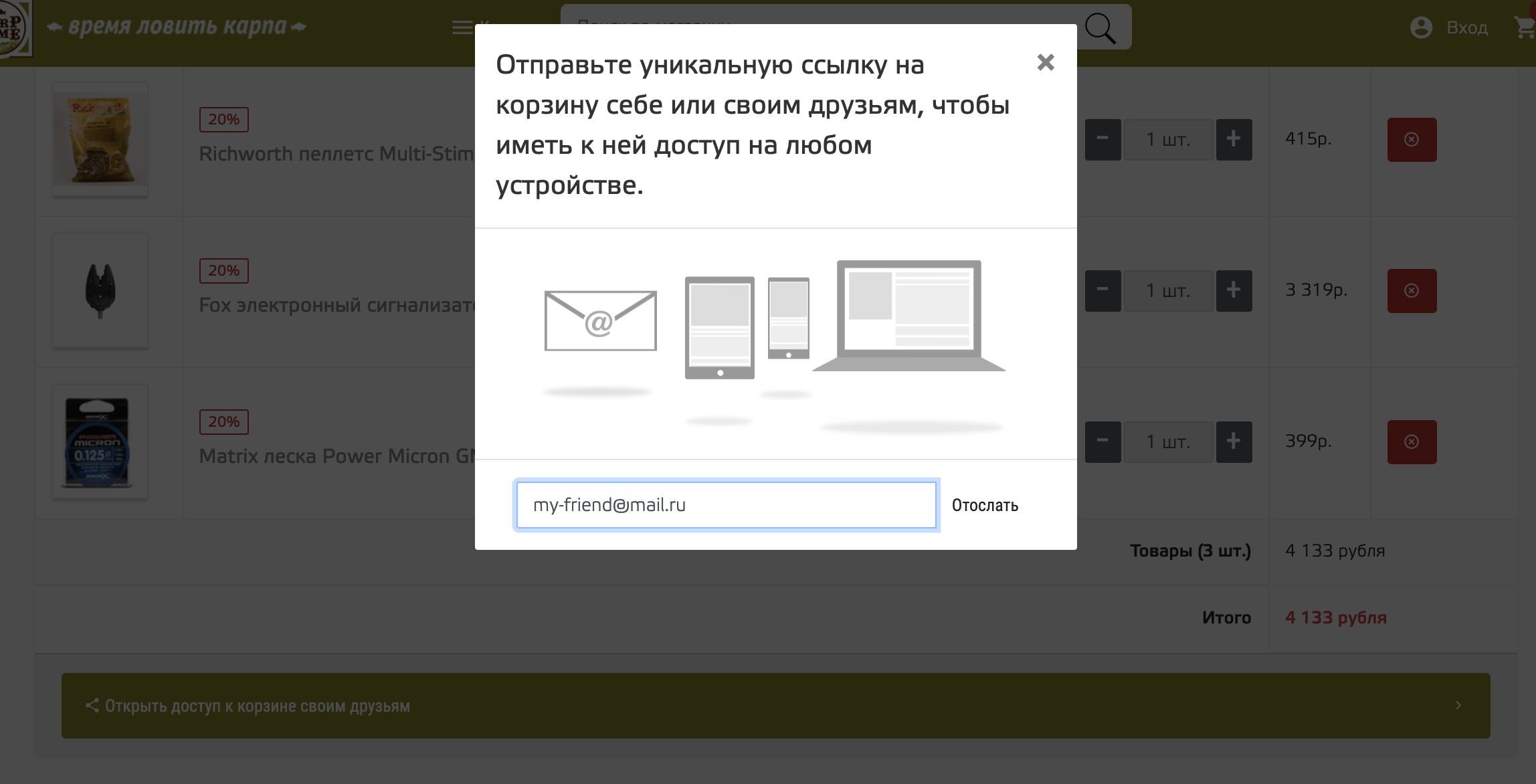Screen dimensions: 1536x784
Task: Increase Fox signalizer quantity
Action: 1234,290
